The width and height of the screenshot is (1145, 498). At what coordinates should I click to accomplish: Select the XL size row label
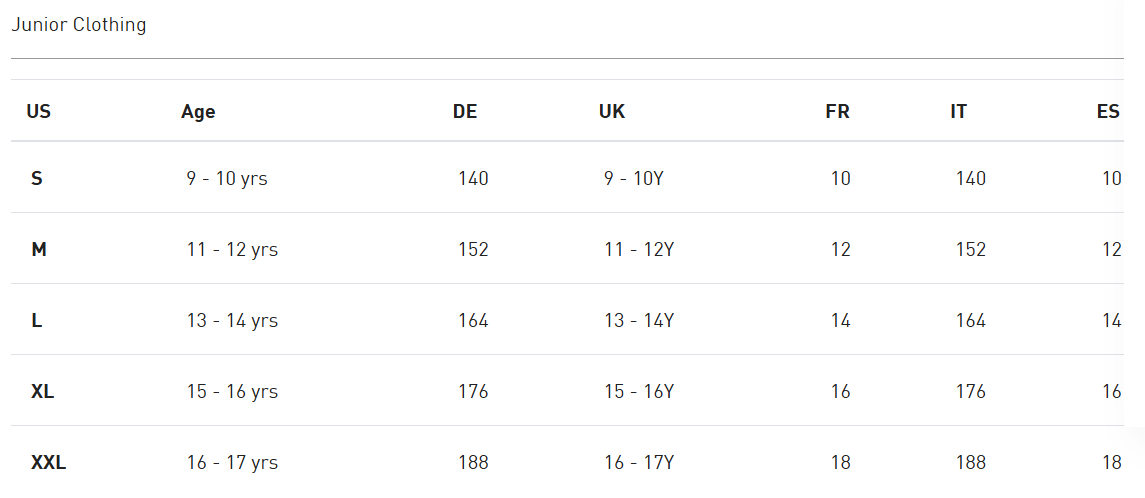[42, 391]
